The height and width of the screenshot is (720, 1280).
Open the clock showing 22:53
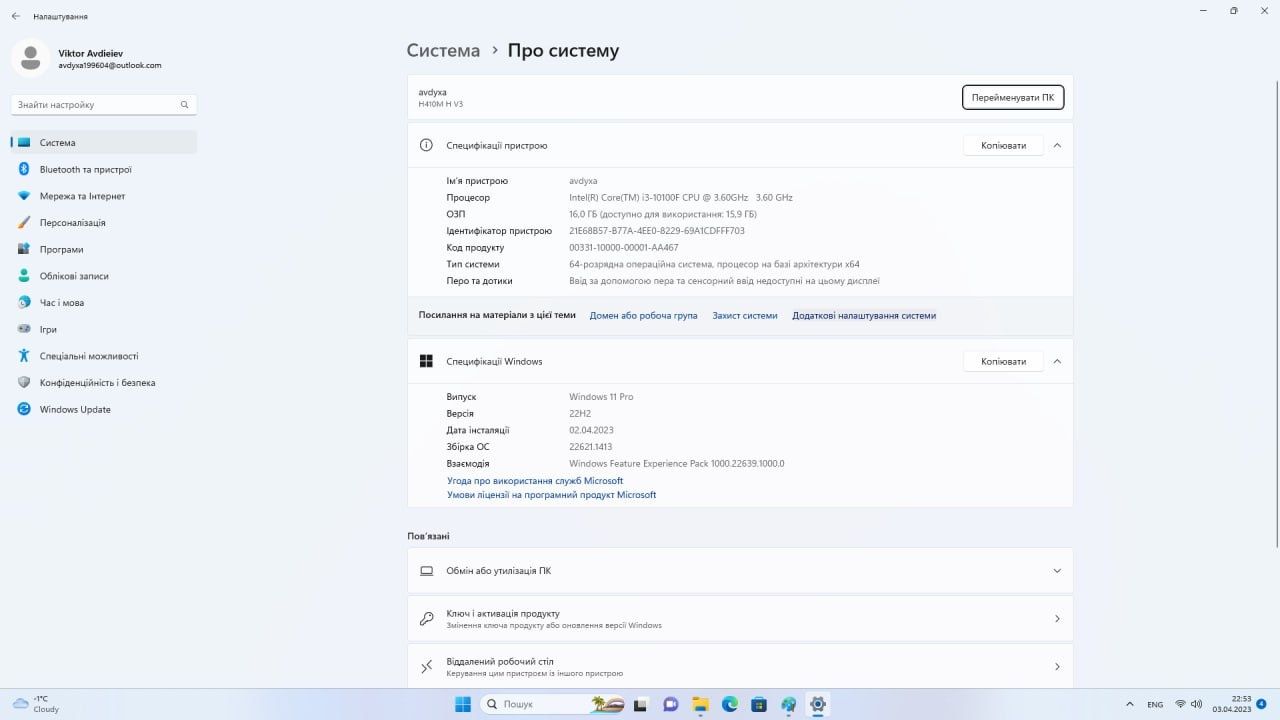pos(1232,704)
